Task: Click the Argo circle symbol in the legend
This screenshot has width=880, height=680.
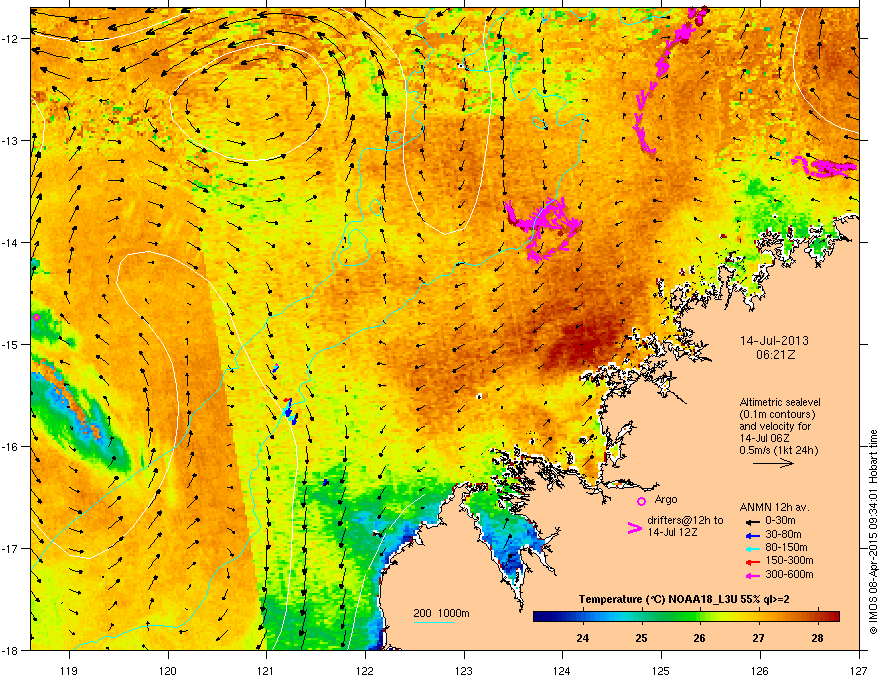Action: pos(641,501)
